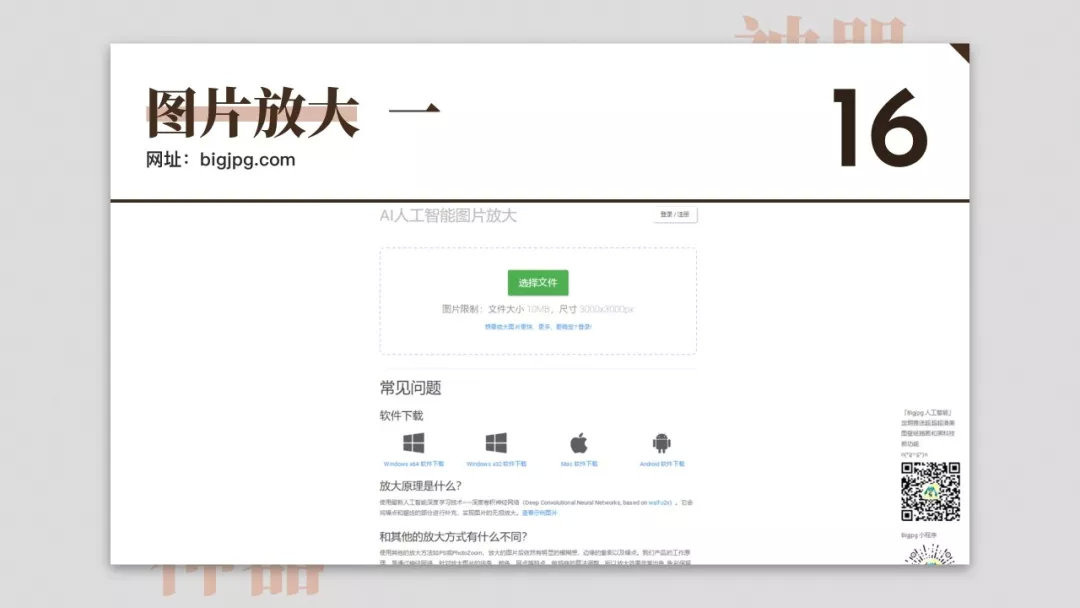Click the Windows x32 软件下载 link
This screenshot has width=1080, height=608.
click(495, 462)
